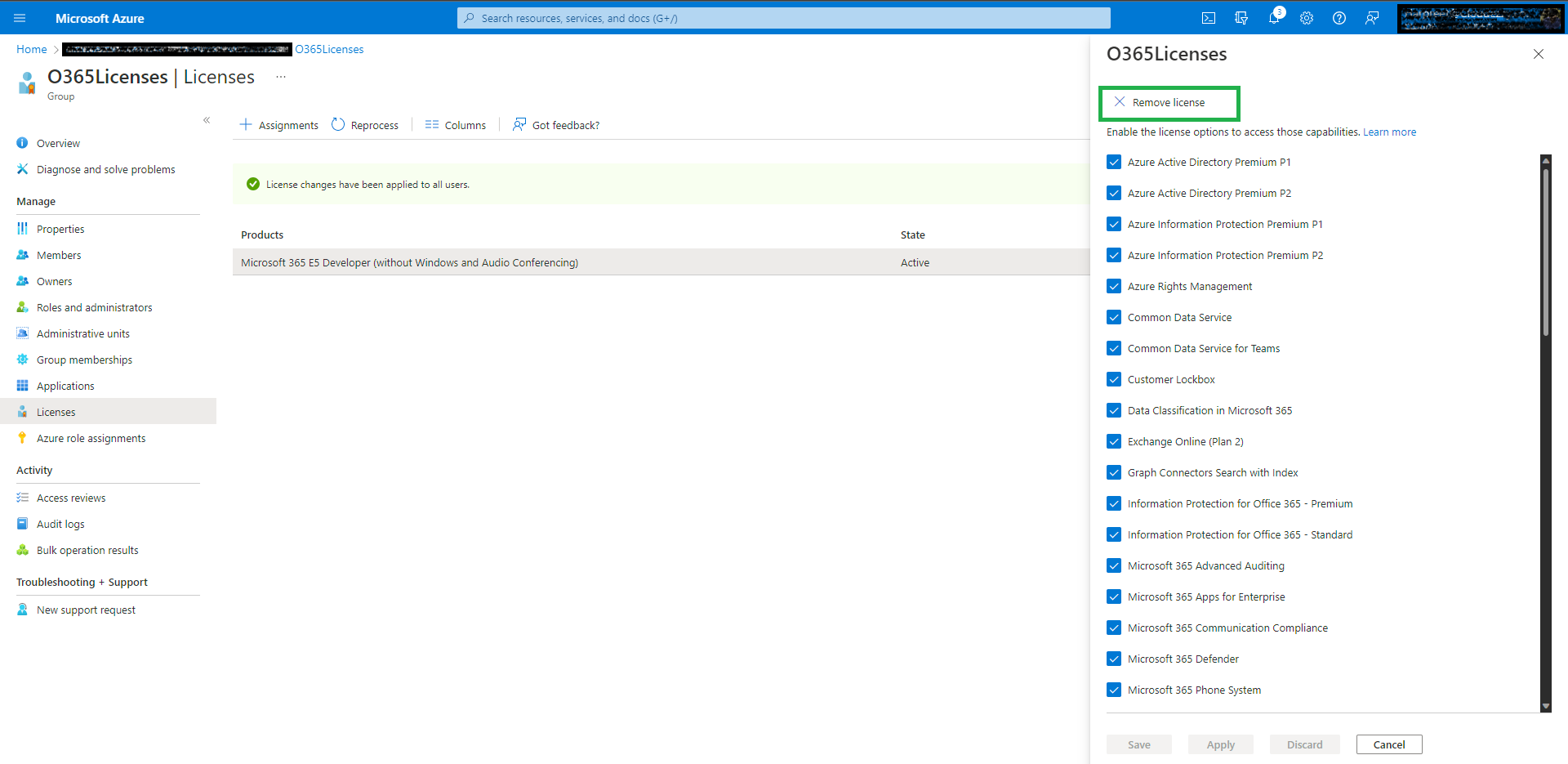Image resolution: width=1568 pixels, height=764 pixels.
Task: Click the Applications grid icon
Action: [x=22, y=386]
